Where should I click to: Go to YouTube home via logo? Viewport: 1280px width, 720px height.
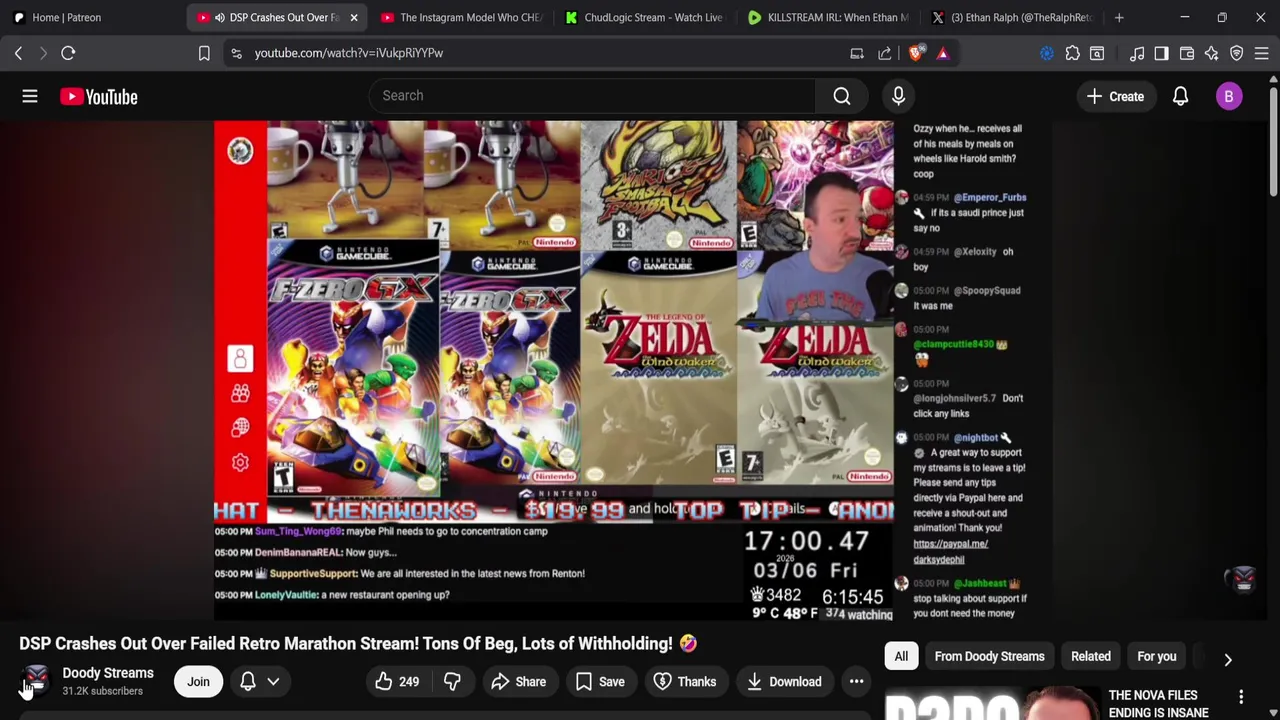pyautogui.click(x=98, y=96)
